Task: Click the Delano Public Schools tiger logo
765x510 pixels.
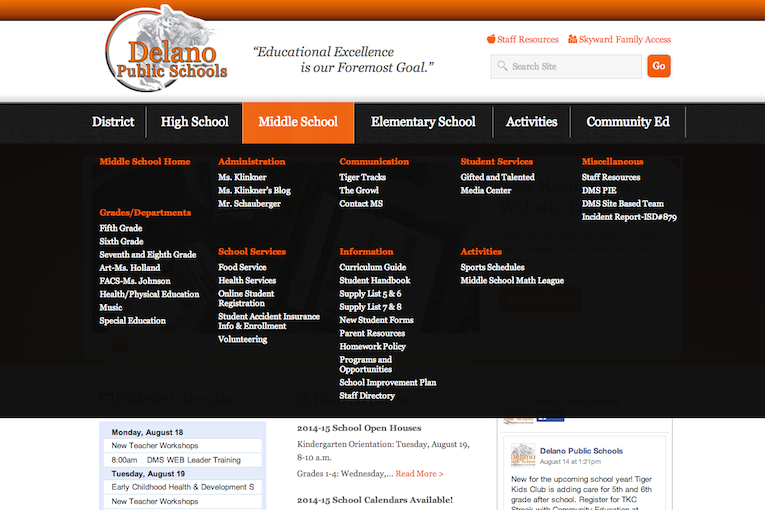Action: click(x=166, y=48)
